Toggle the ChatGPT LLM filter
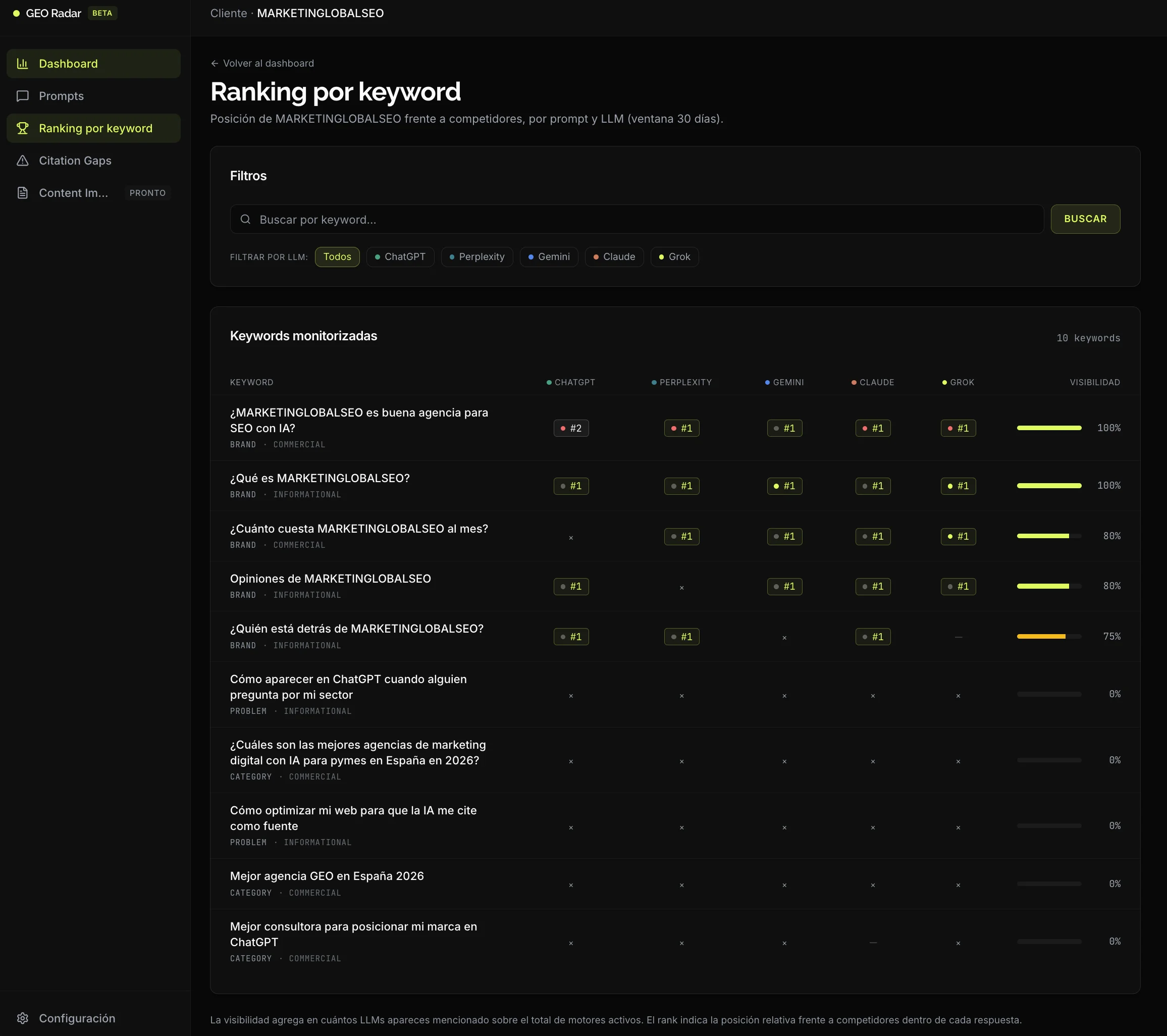Viewport: 1167px width, 1036px height. (400, 256)
